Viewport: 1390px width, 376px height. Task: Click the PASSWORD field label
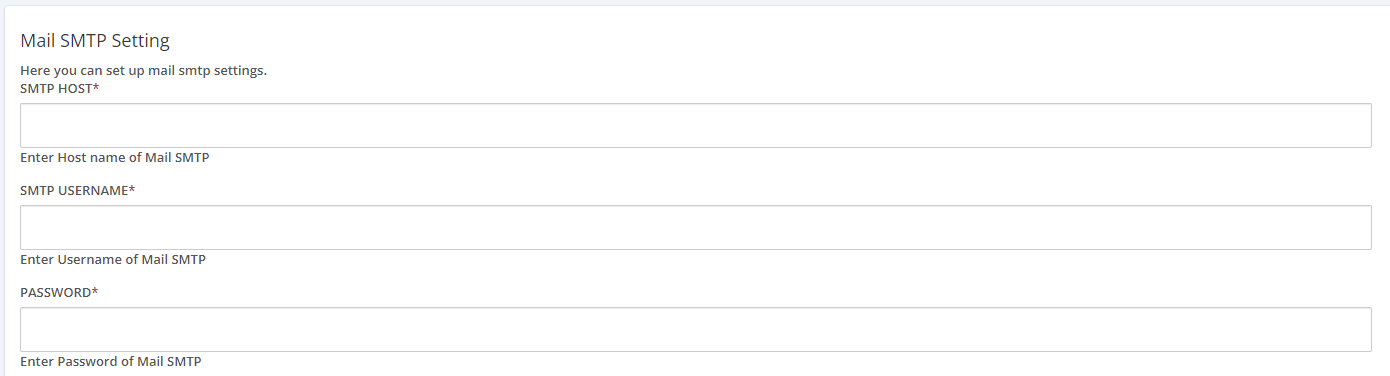pyautogui.click(x=59, y=293)
